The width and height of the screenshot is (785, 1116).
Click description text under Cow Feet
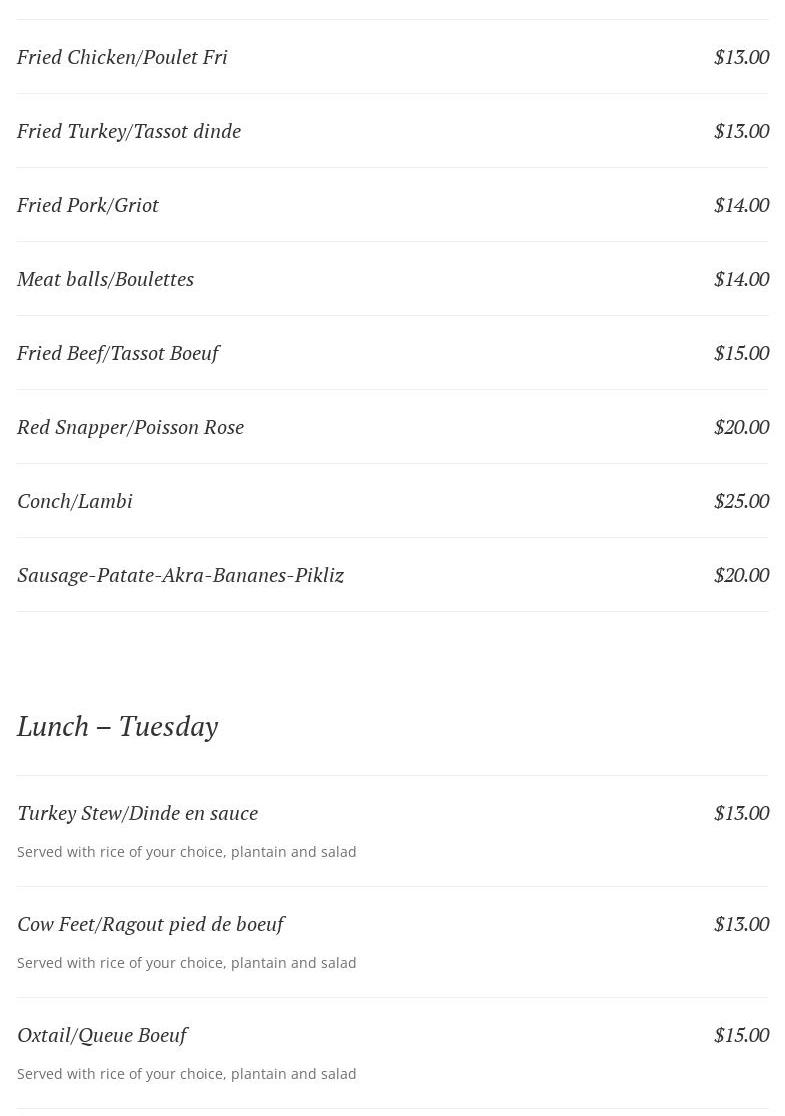click(186, 963)
